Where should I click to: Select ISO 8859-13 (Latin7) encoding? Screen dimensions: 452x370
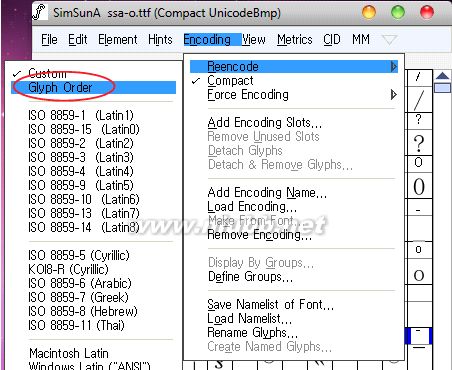84,214
